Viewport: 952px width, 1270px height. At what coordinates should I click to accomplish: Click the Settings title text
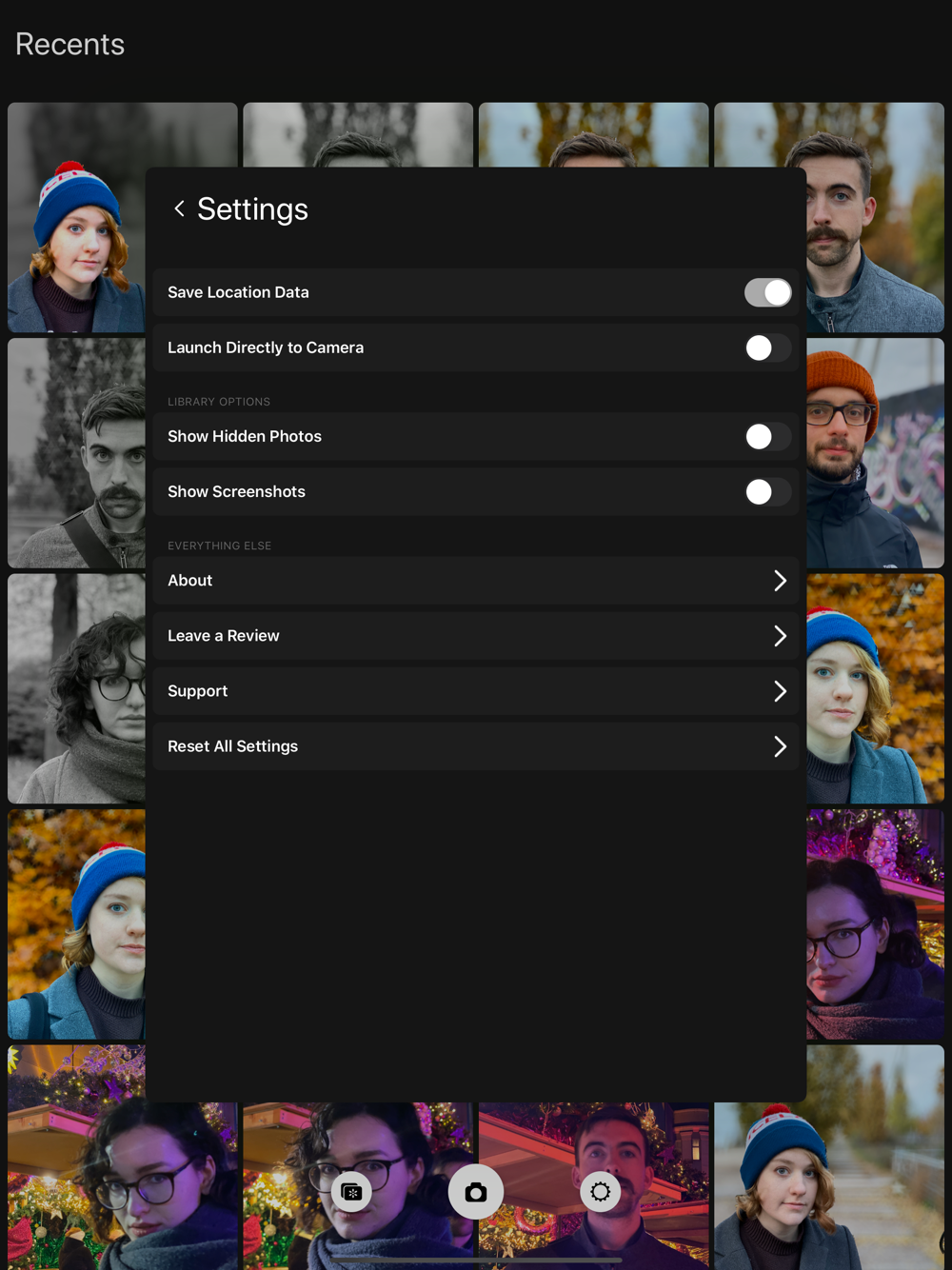[x=252, y=208]
